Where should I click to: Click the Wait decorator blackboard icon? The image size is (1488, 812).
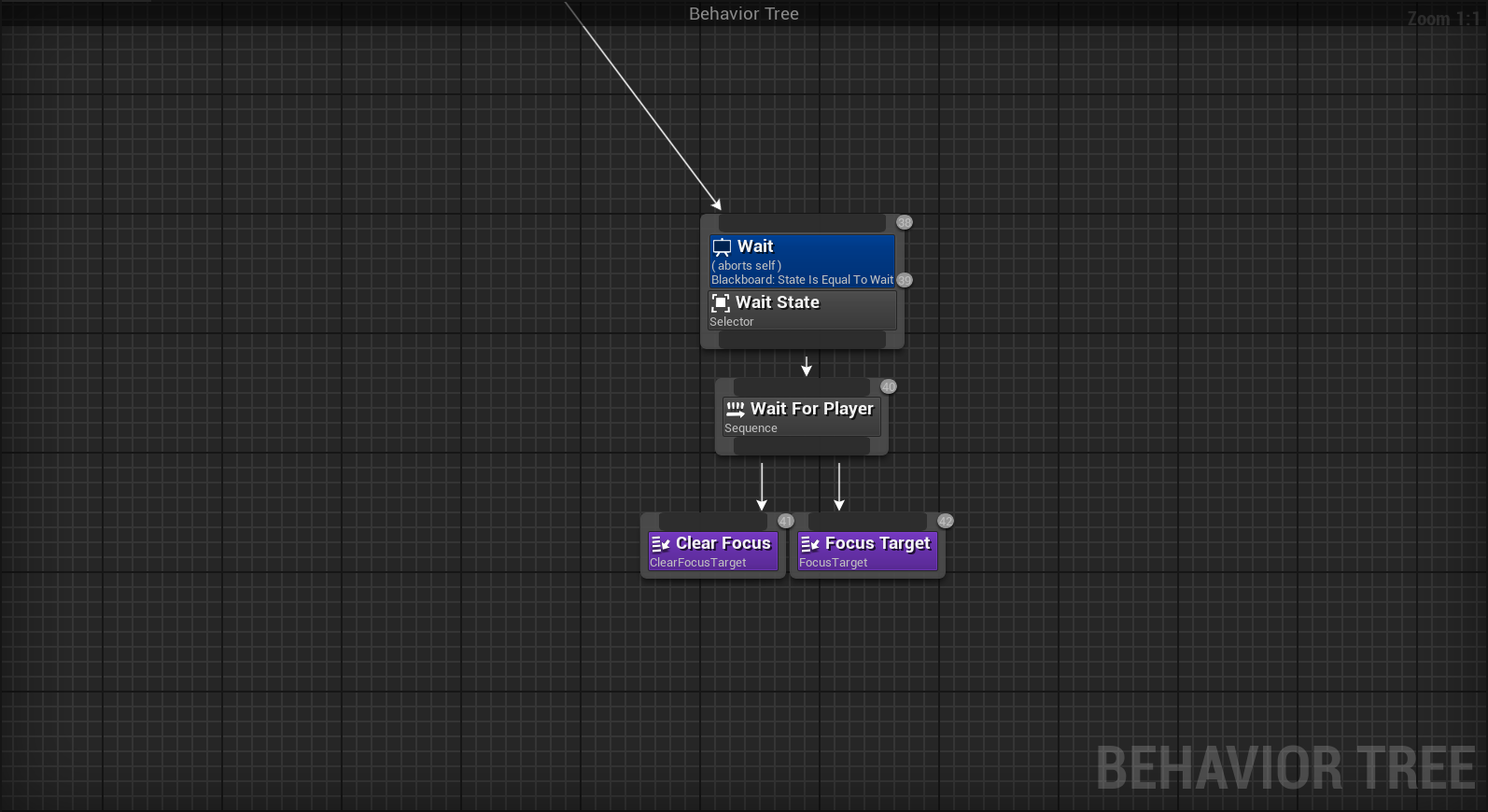(x=723, y=247)
